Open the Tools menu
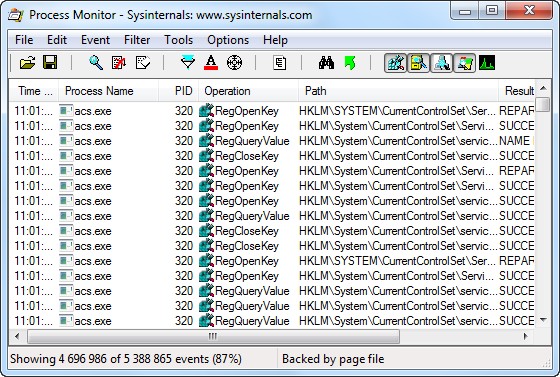Viewport: 560px width, 377px height. 178,40
